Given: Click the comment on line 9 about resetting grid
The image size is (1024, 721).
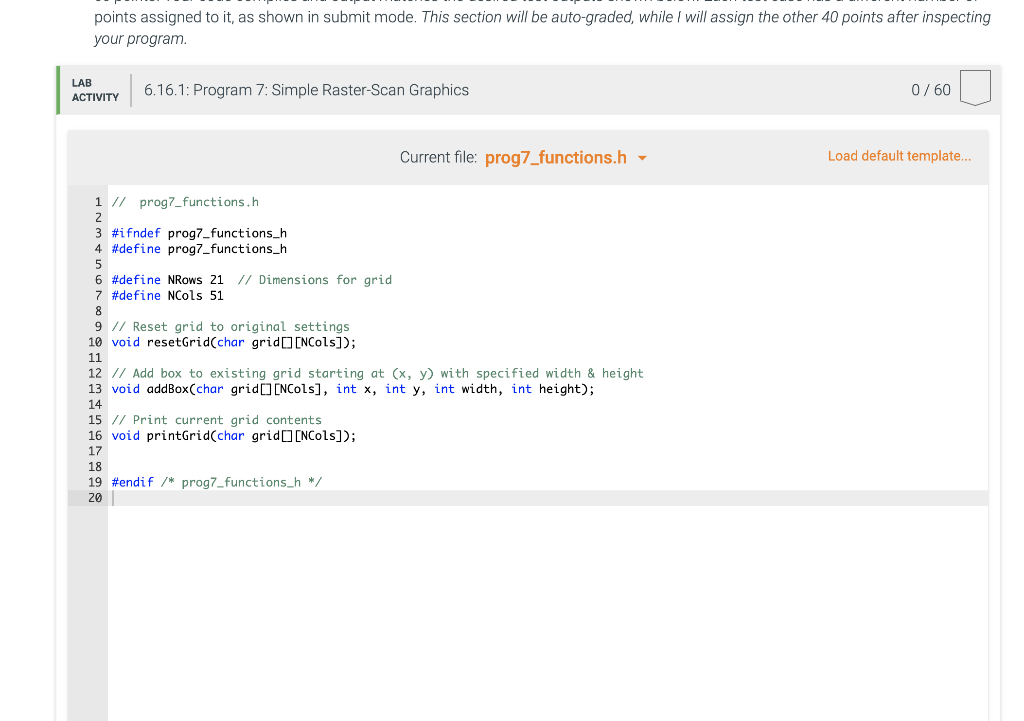Looking at the screenshot, I should point(230,326).
